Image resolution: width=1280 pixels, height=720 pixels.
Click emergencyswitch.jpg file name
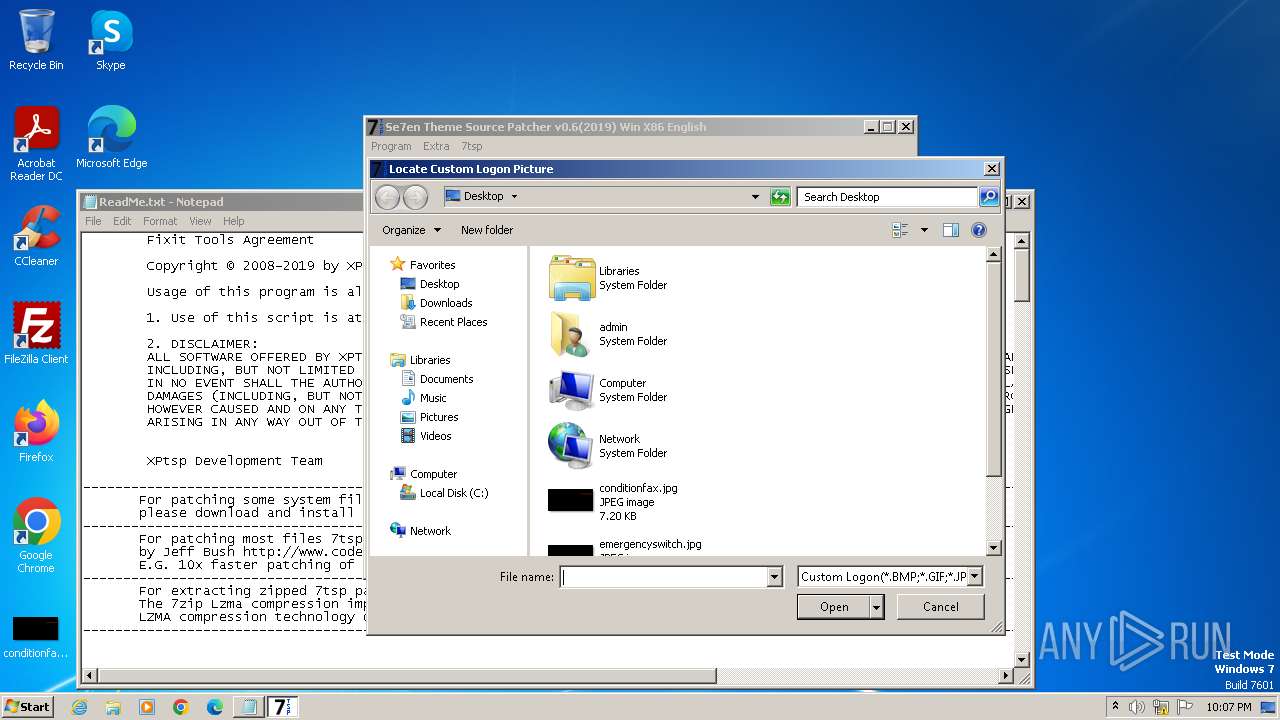[x=650, y=544]
